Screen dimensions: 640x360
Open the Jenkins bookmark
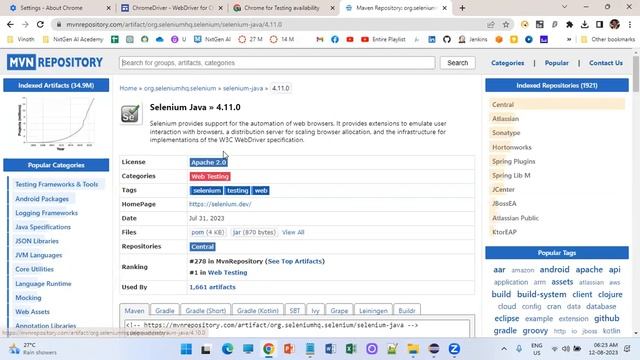pyautogui.click(x=473, y=40)
